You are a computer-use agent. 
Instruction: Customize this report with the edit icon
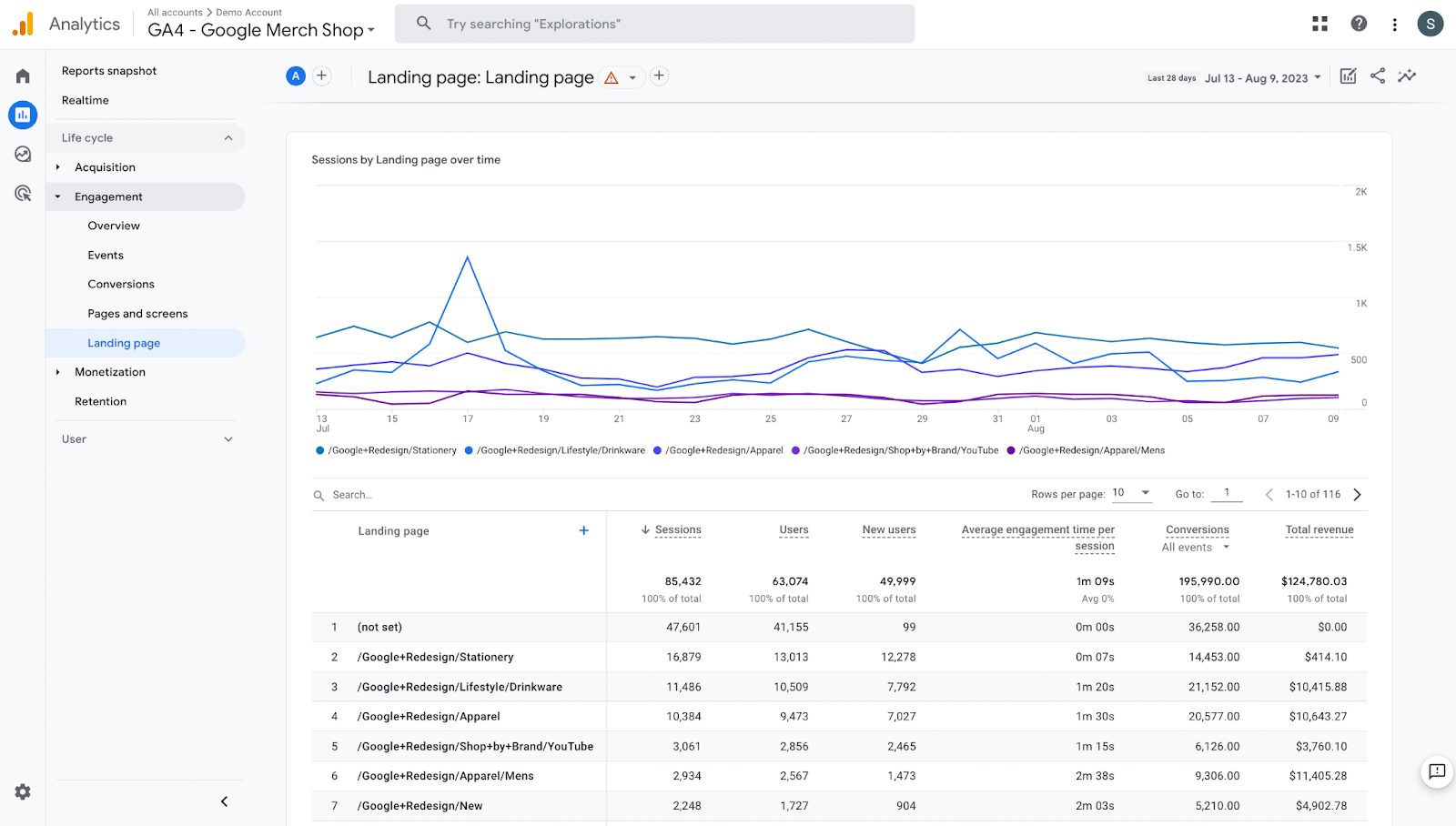pos(1348,76)
